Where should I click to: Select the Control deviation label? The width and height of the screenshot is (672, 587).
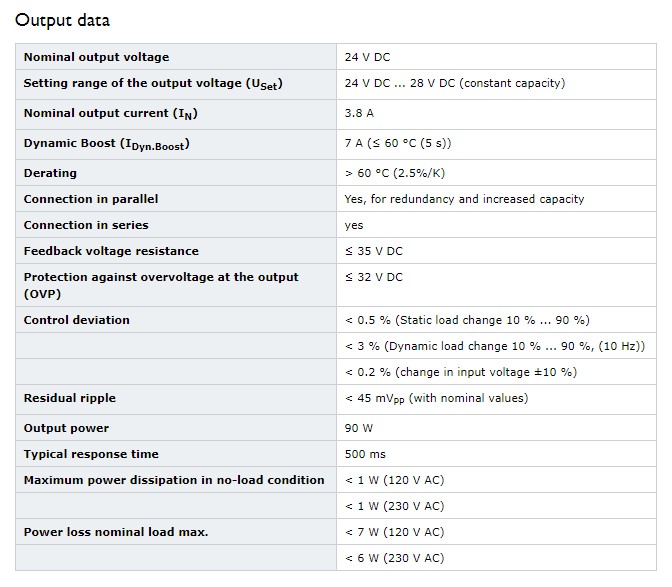[77, 320]
